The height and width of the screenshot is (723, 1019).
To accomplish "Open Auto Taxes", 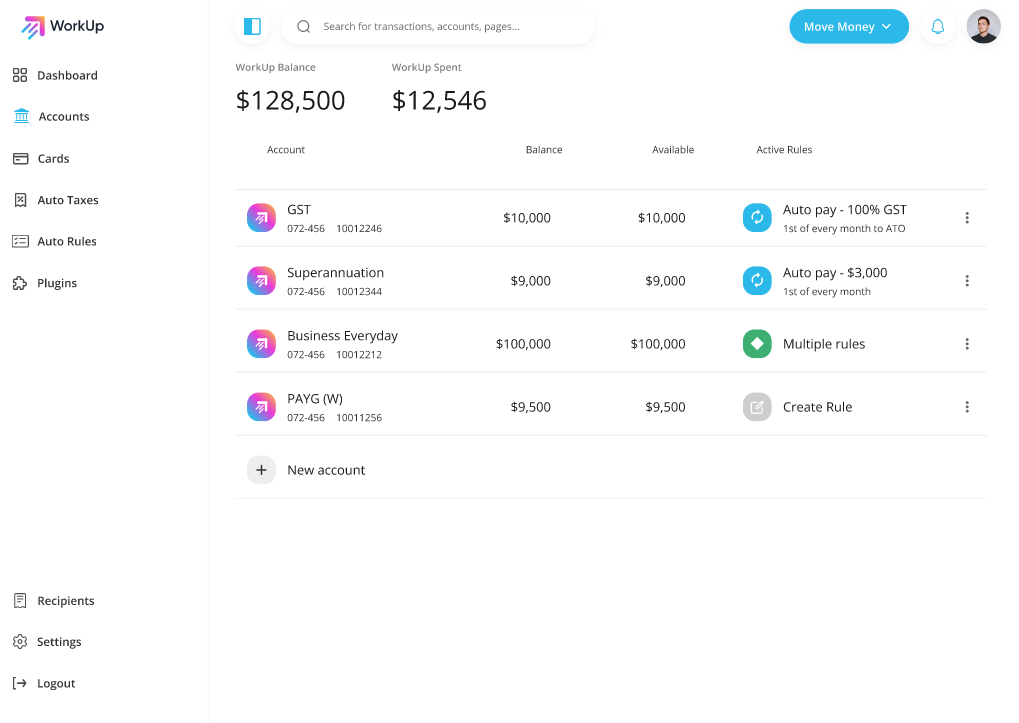I will coord(68,200).
